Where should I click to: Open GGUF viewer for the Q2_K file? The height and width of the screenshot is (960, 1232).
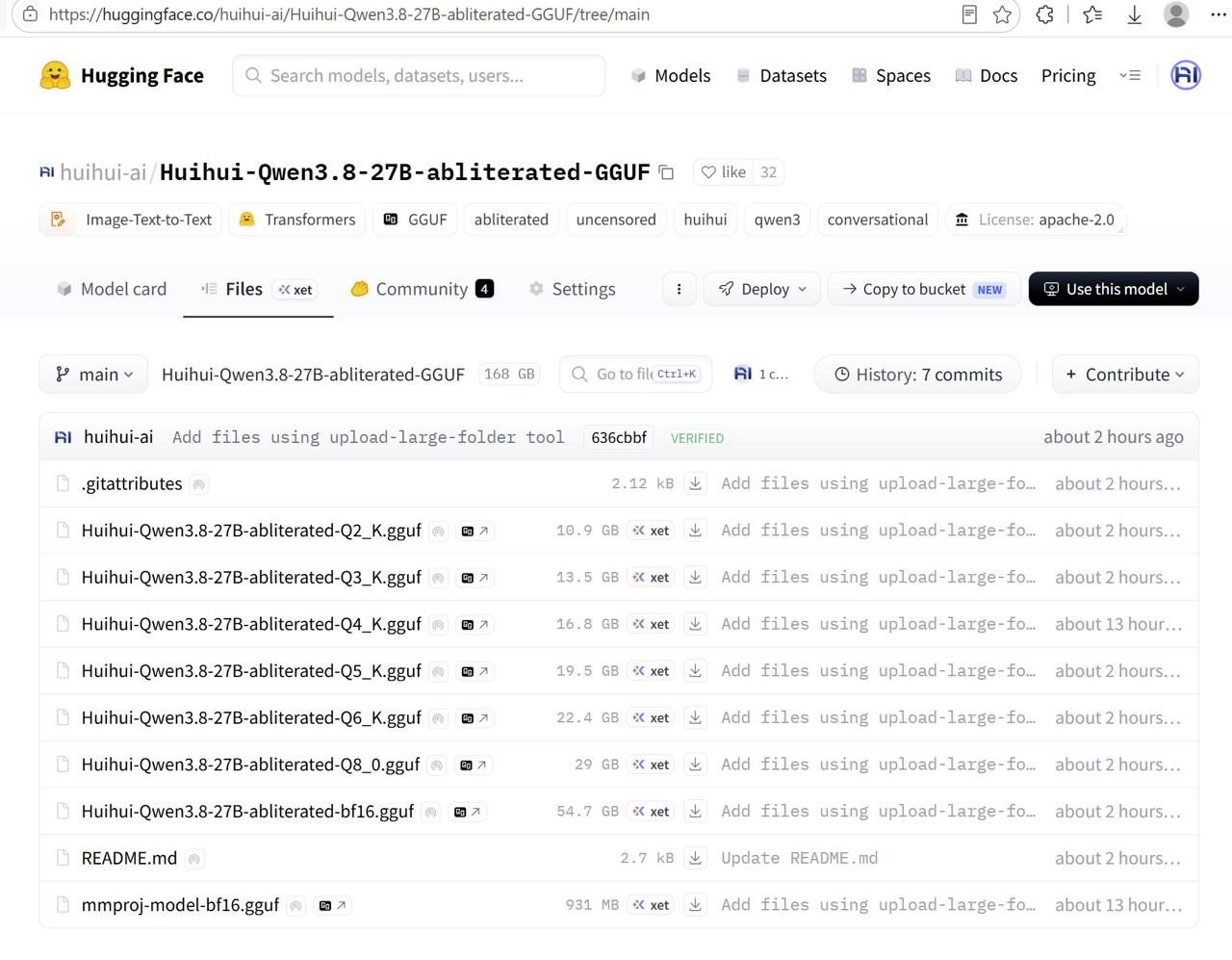coord(475,531)
